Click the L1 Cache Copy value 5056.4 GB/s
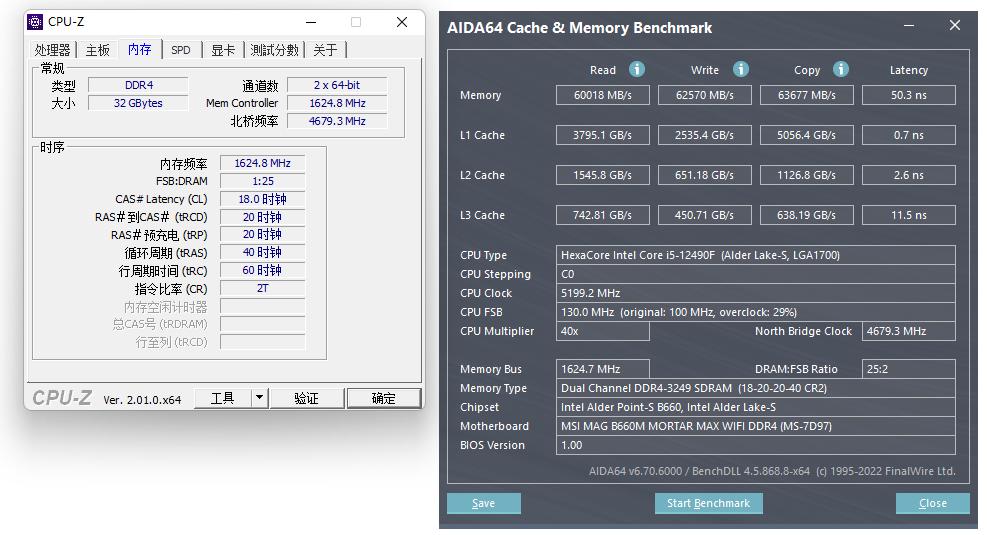This screenshot has width=987, height=535. click(807, 135)
